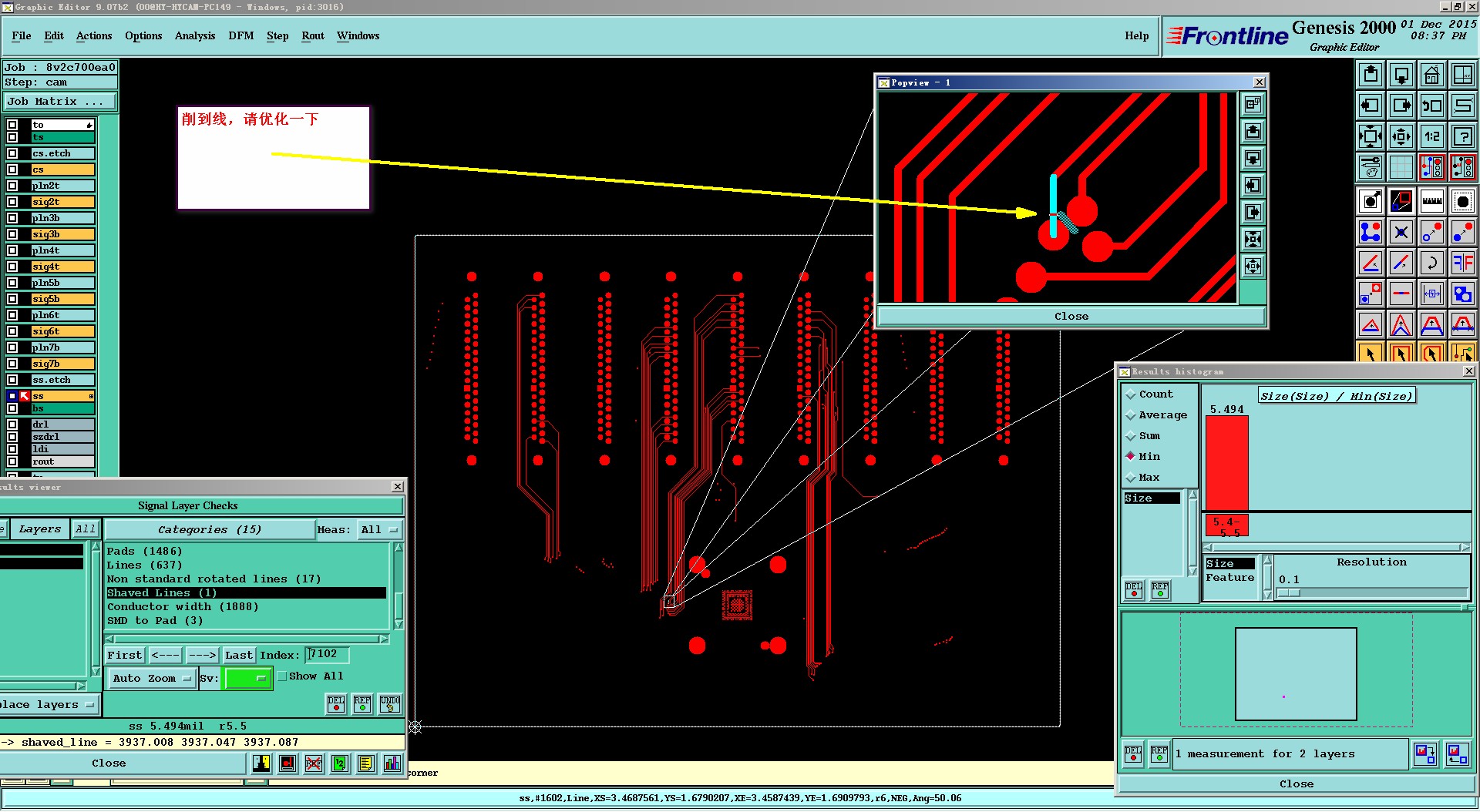Click the Resolution slider in histogram
This screenshot has width=1480, height=812.
tap(1372, 592)
